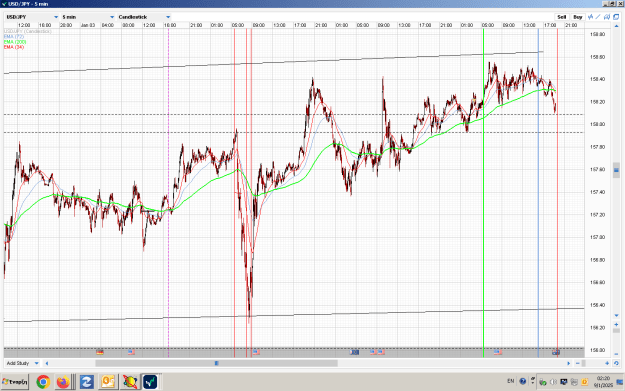Click the reset chart view icon
625x391 pixels.
pyautogui.click(x=616, y=363)
